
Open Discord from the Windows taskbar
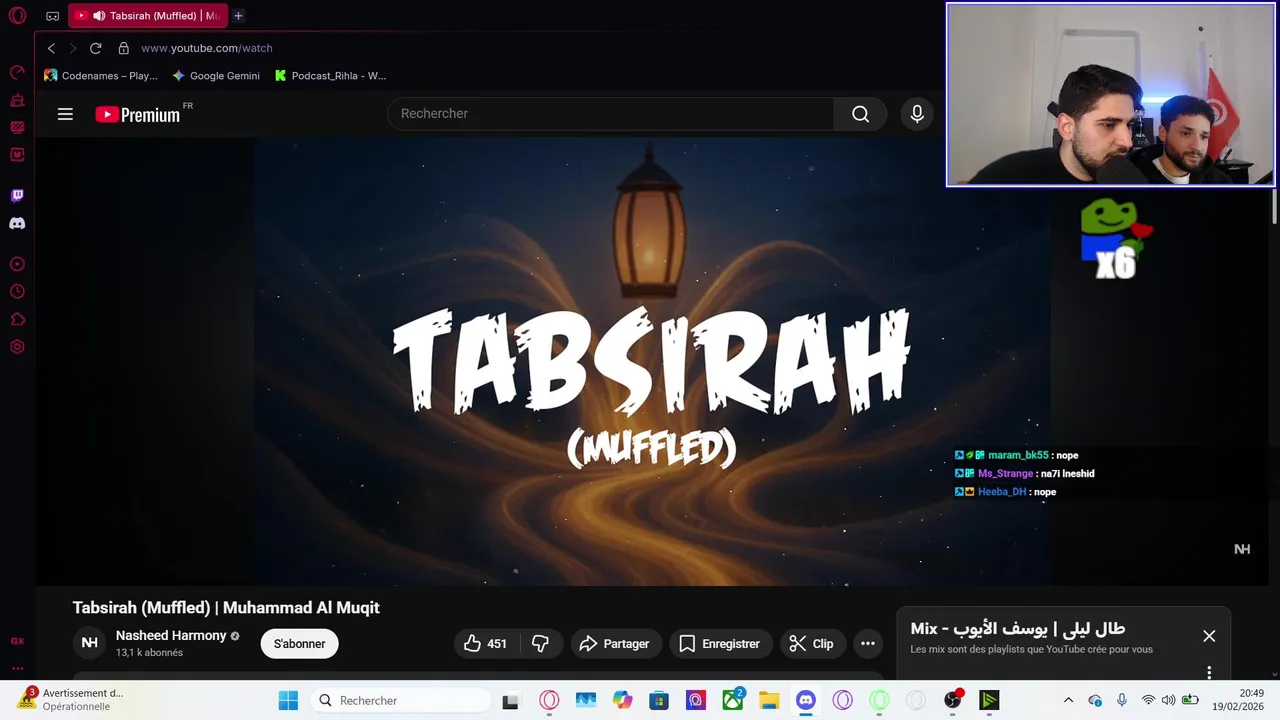806,700
